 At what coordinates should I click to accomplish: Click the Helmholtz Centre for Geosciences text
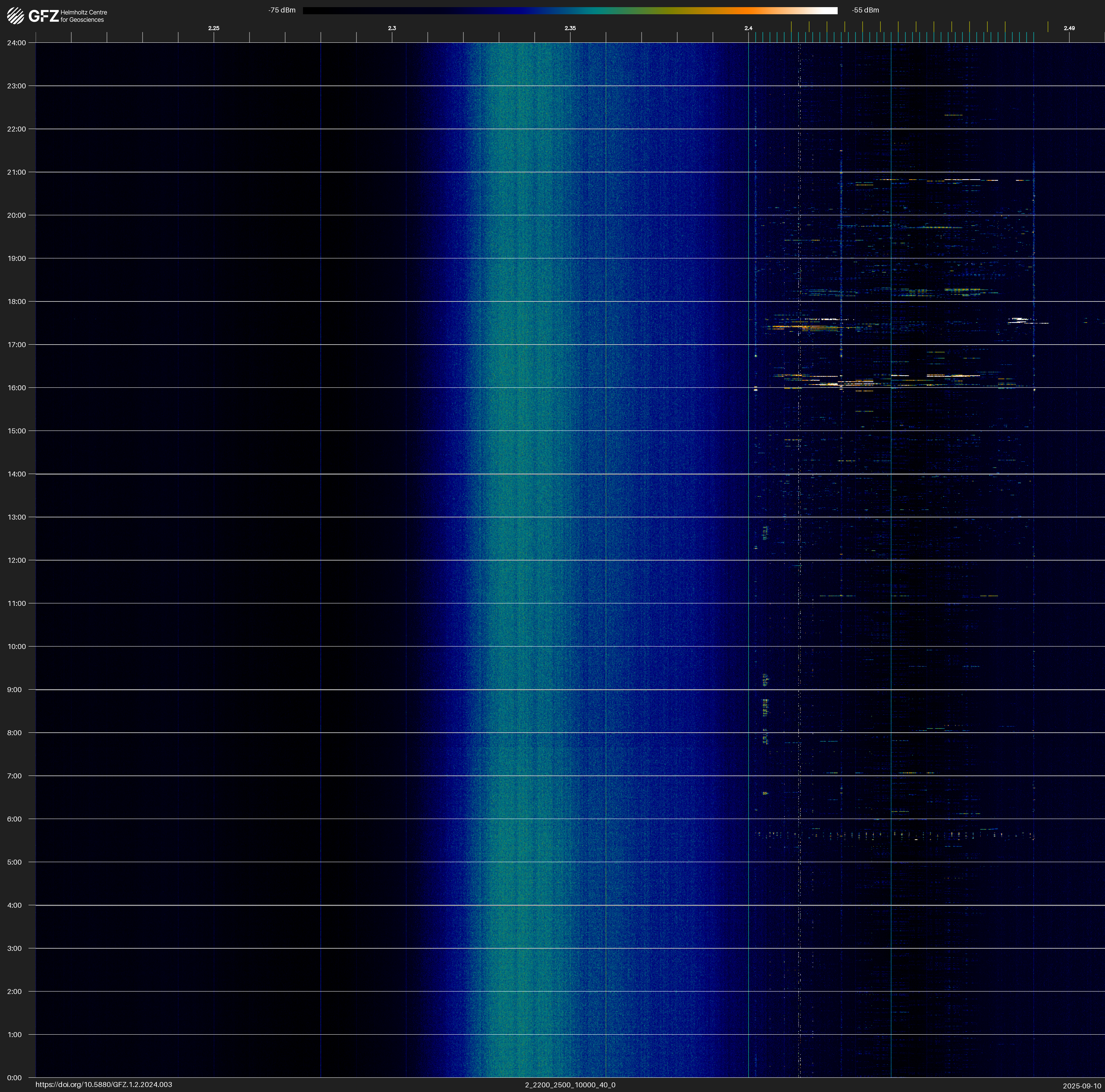(x=83, y=16)
